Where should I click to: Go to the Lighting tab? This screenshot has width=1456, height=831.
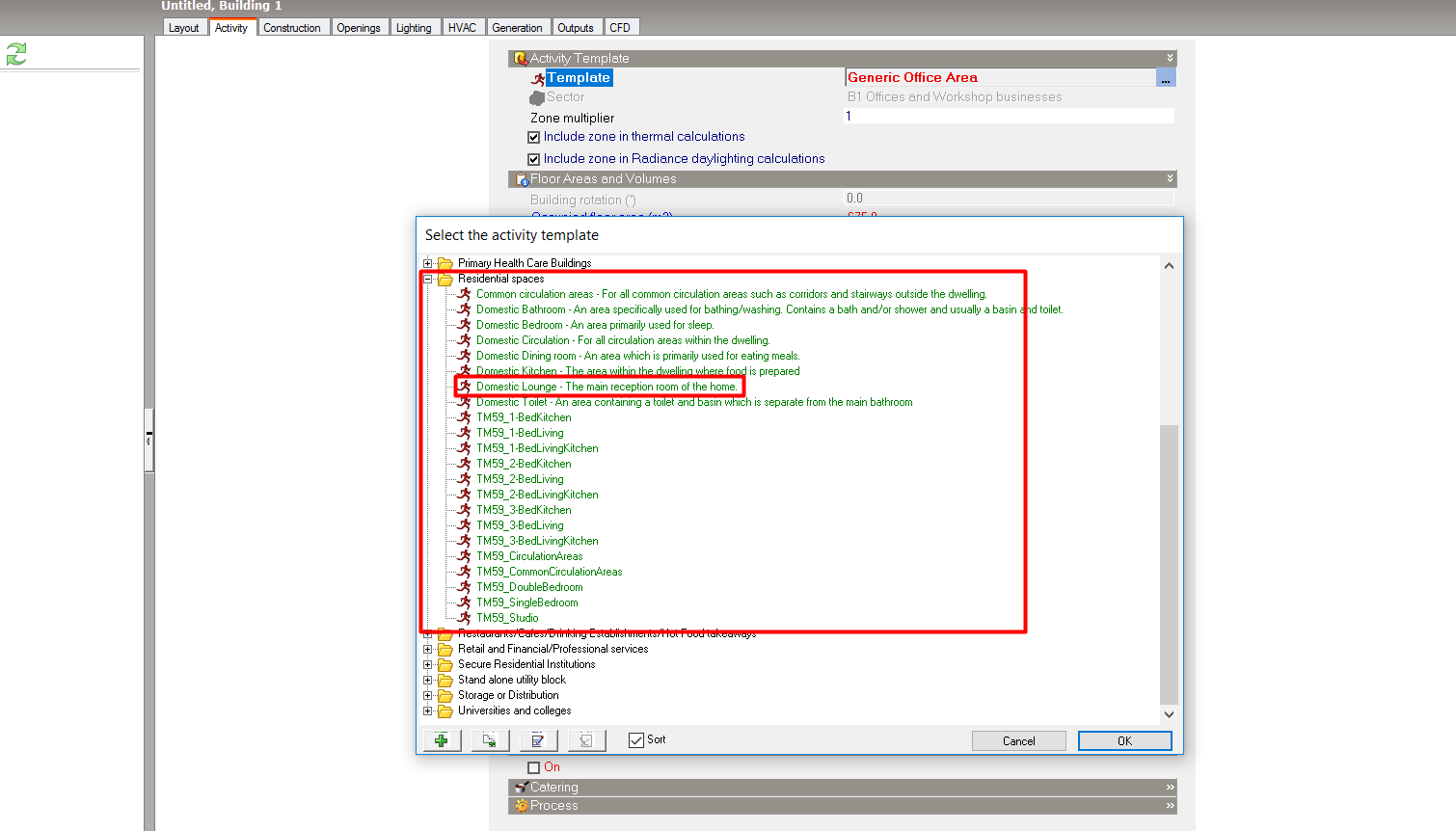pyautogui.click(x=414, y=28)
